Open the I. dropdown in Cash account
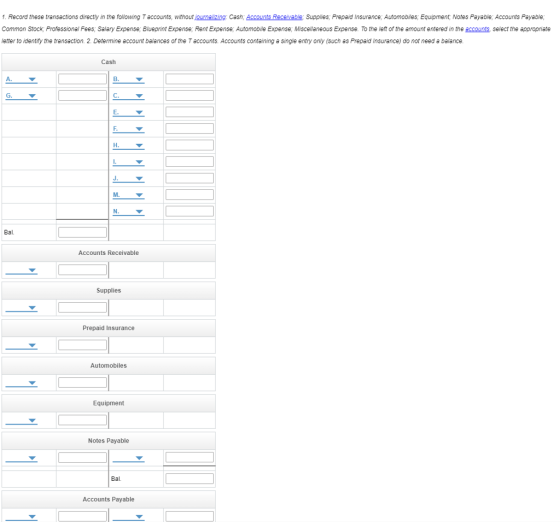560x522 pixels. click(129, 162)
